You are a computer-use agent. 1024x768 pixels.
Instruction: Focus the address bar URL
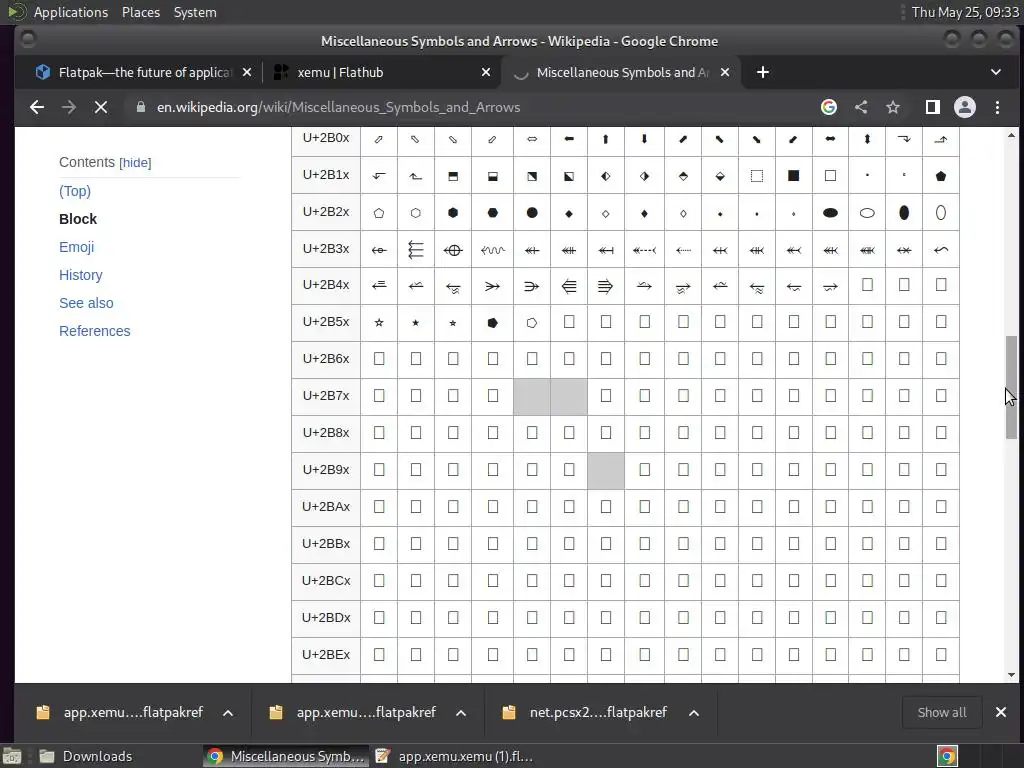click(338, 107)
